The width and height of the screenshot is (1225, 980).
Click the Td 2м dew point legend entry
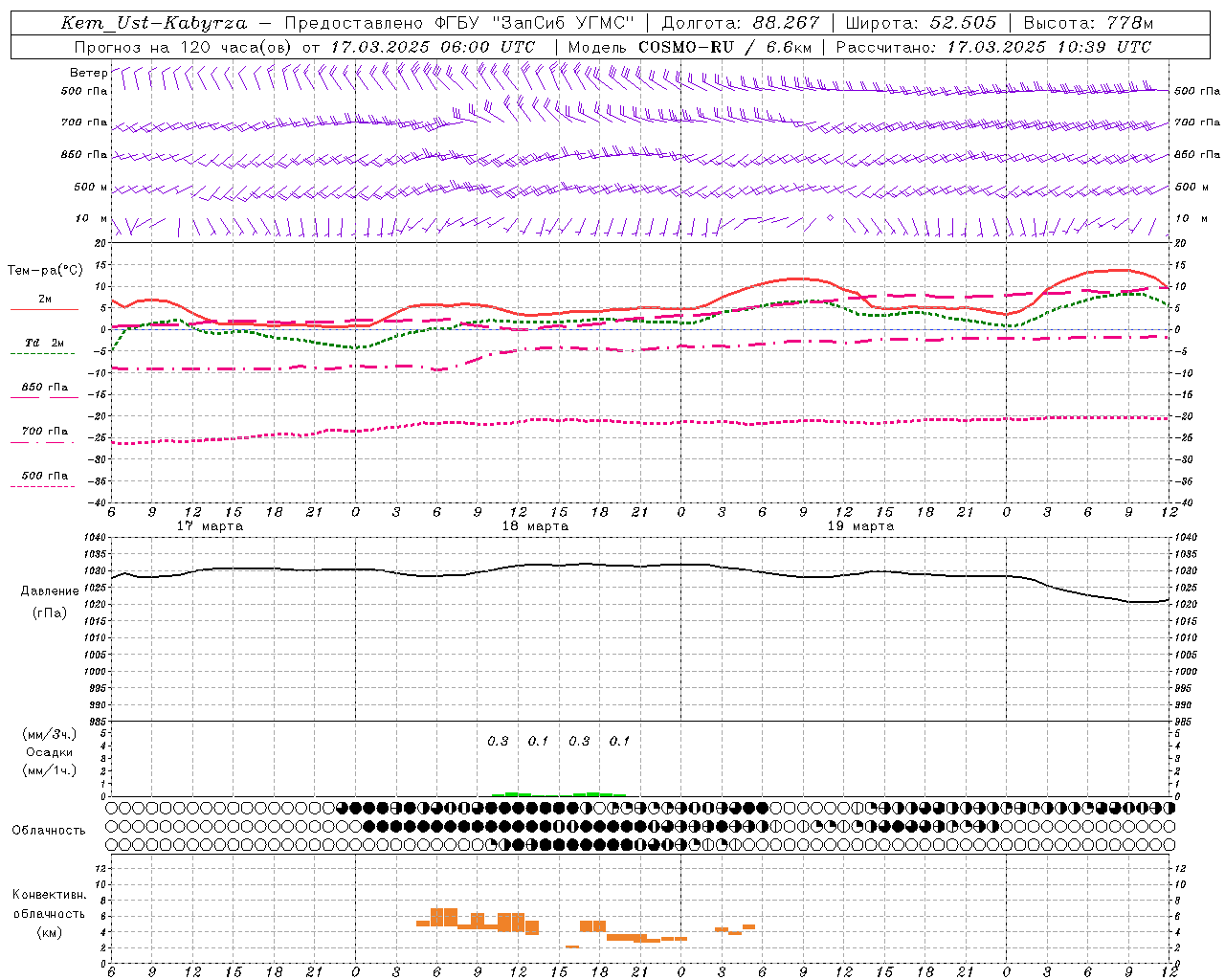(45, 343)
